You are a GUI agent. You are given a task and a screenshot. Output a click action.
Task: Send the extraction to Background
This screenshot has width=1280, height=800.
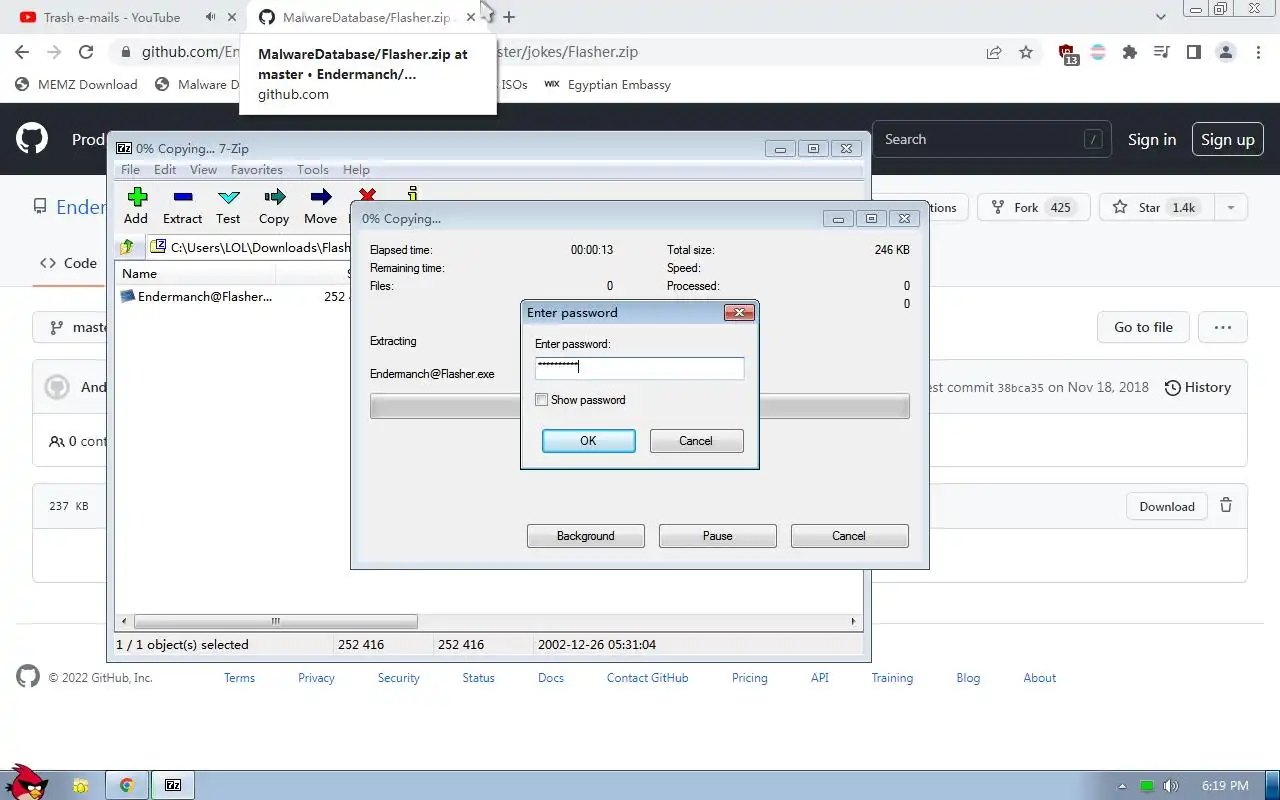click(x=585, y=536)
